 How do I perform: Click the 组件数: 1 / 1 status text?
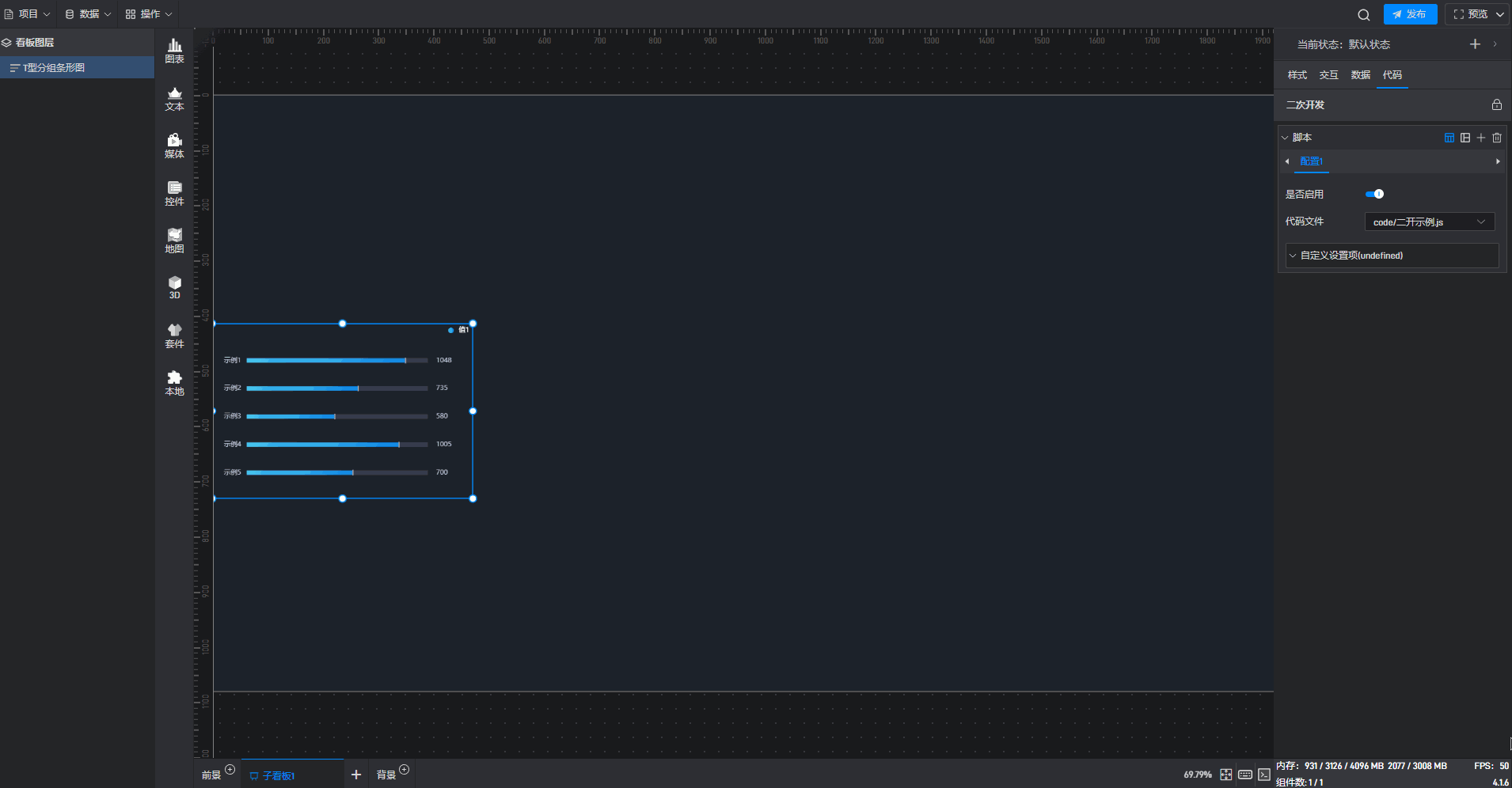[1300, 782]
